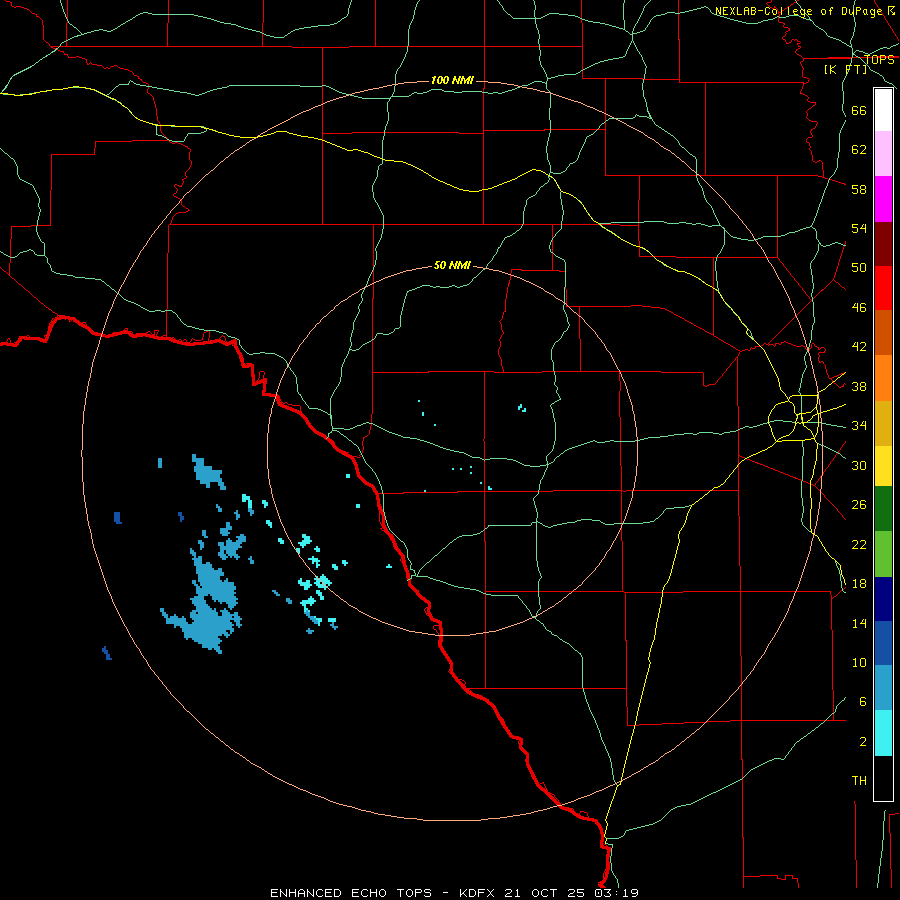Select the light pink legend swatch
Viewport: 900px width, 900px height.
tap(883, 153)
